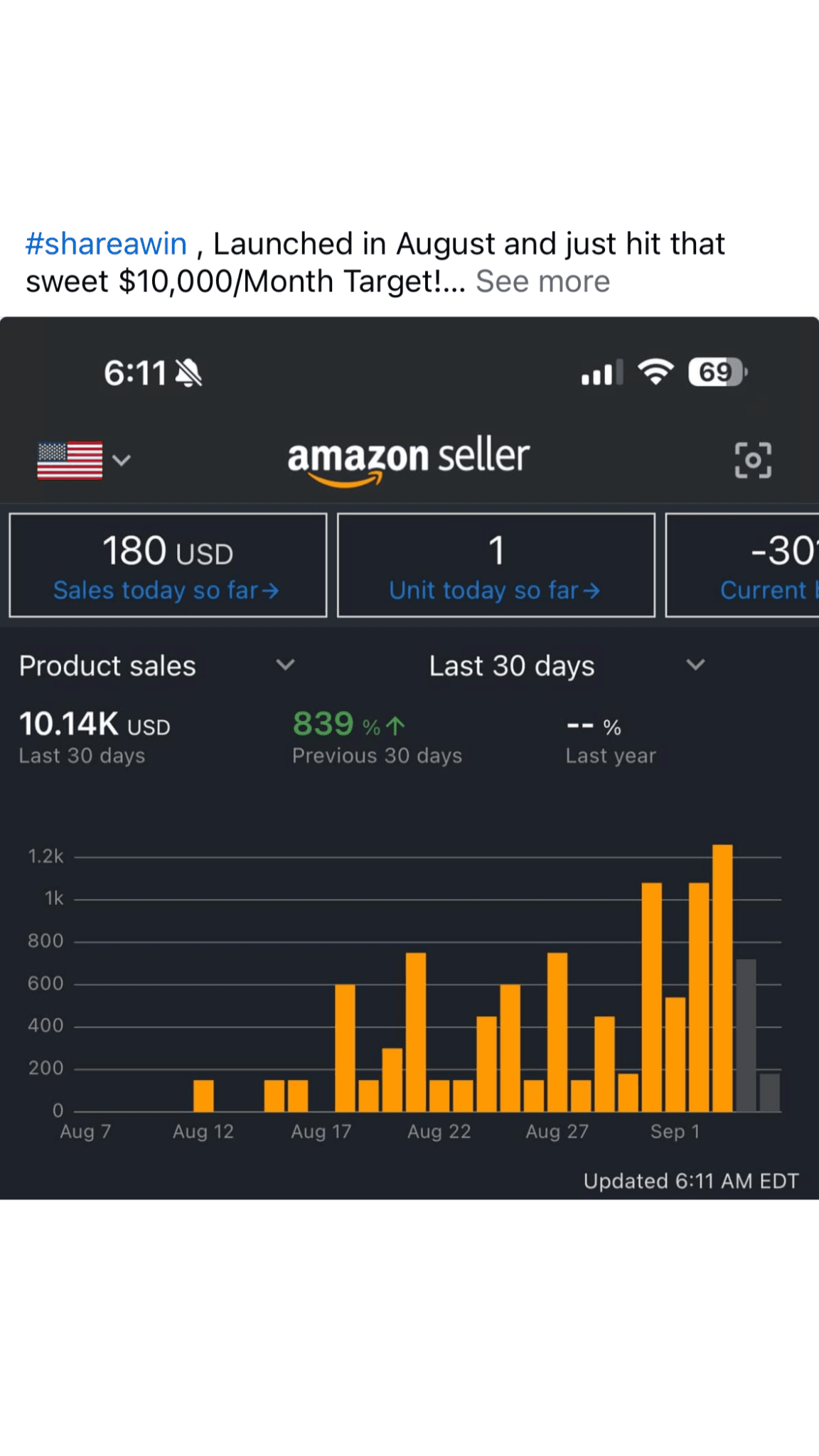819x1456 pixels.
Task: Tap the Sep 1 axis label
Action: pos(675,1131)
